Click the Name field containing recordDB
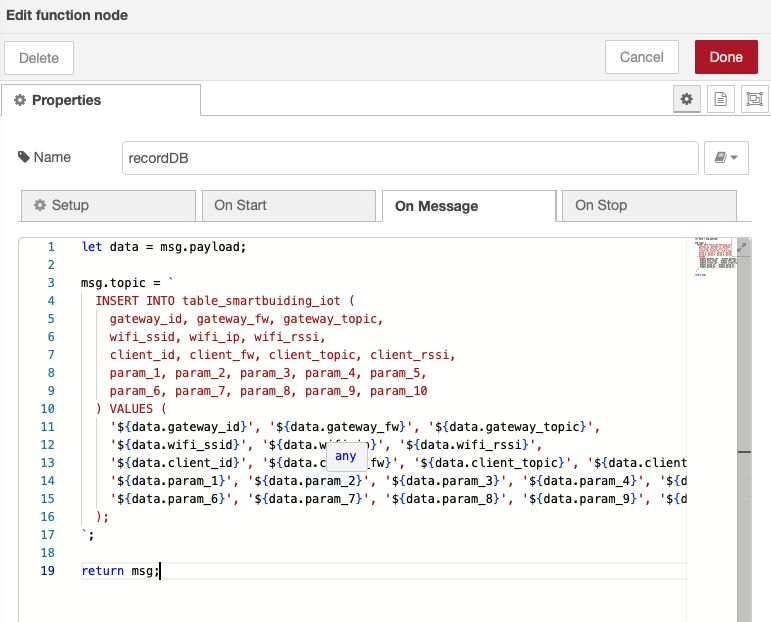This screenshot has width=771, height=622. [x=410, y=158]
